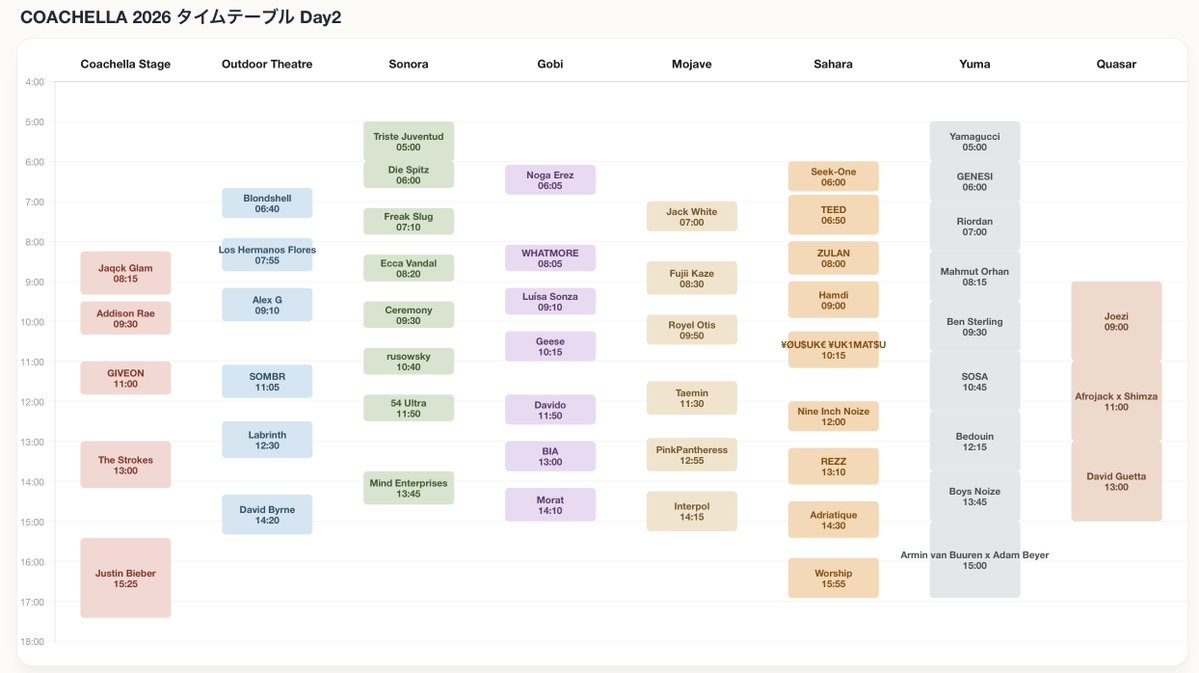The width and height of the screenshot is (1199, 673).
Task: Select Fujii Kaze 08:30 set
Action: click(691, 278)
